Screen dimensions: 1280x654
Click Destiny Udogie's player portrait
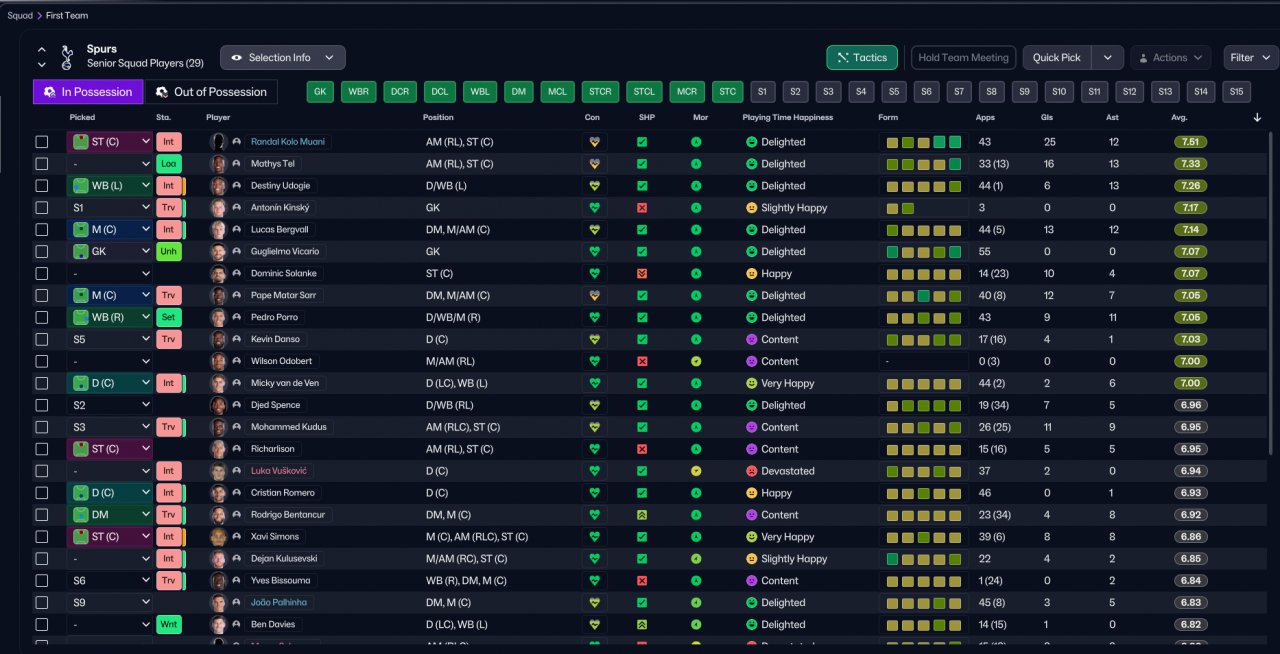point(218,186)
